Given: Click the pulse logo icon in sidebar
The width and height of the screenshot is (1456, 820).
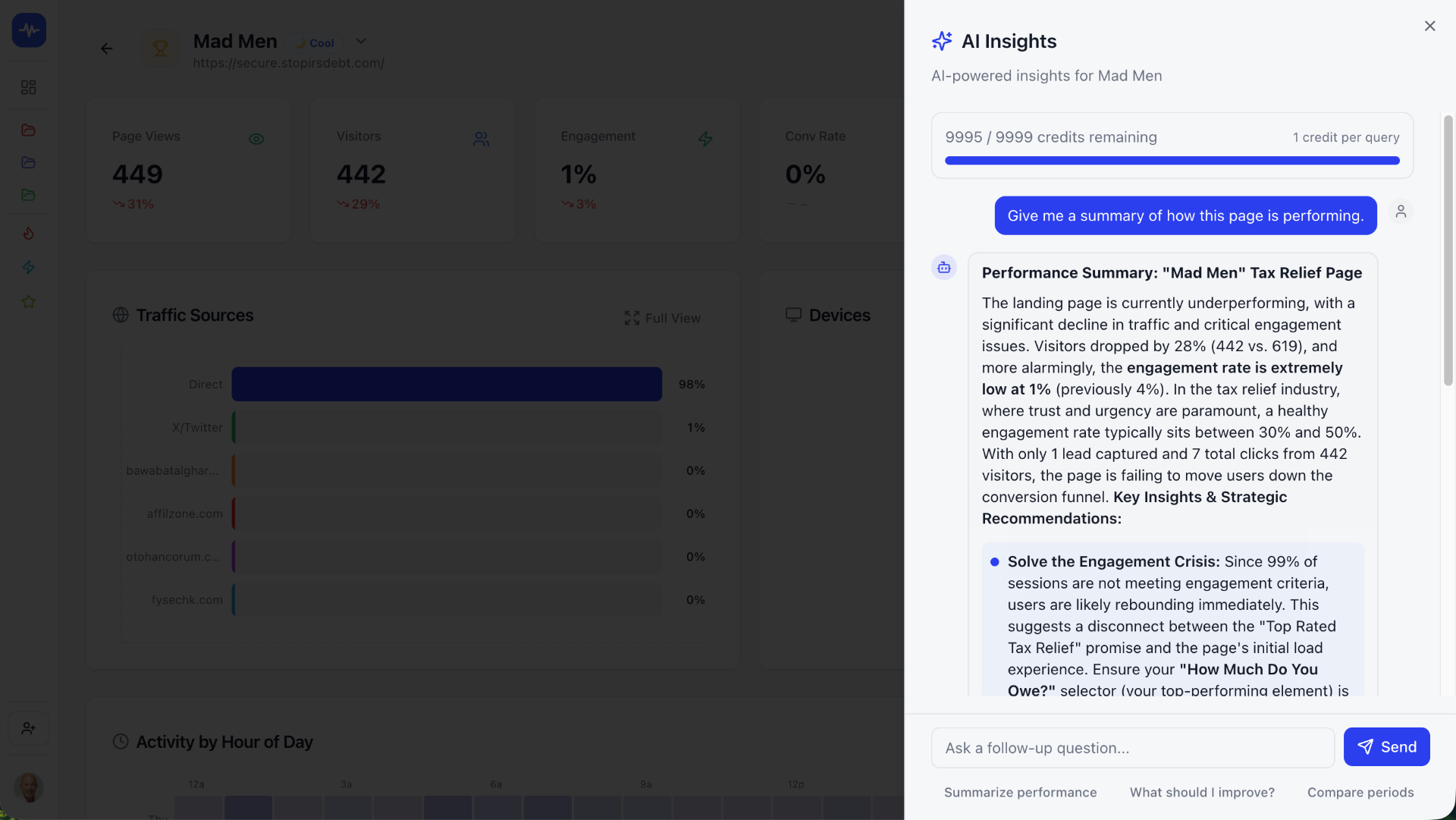Looking at the screenshot, I should [29, 30].
